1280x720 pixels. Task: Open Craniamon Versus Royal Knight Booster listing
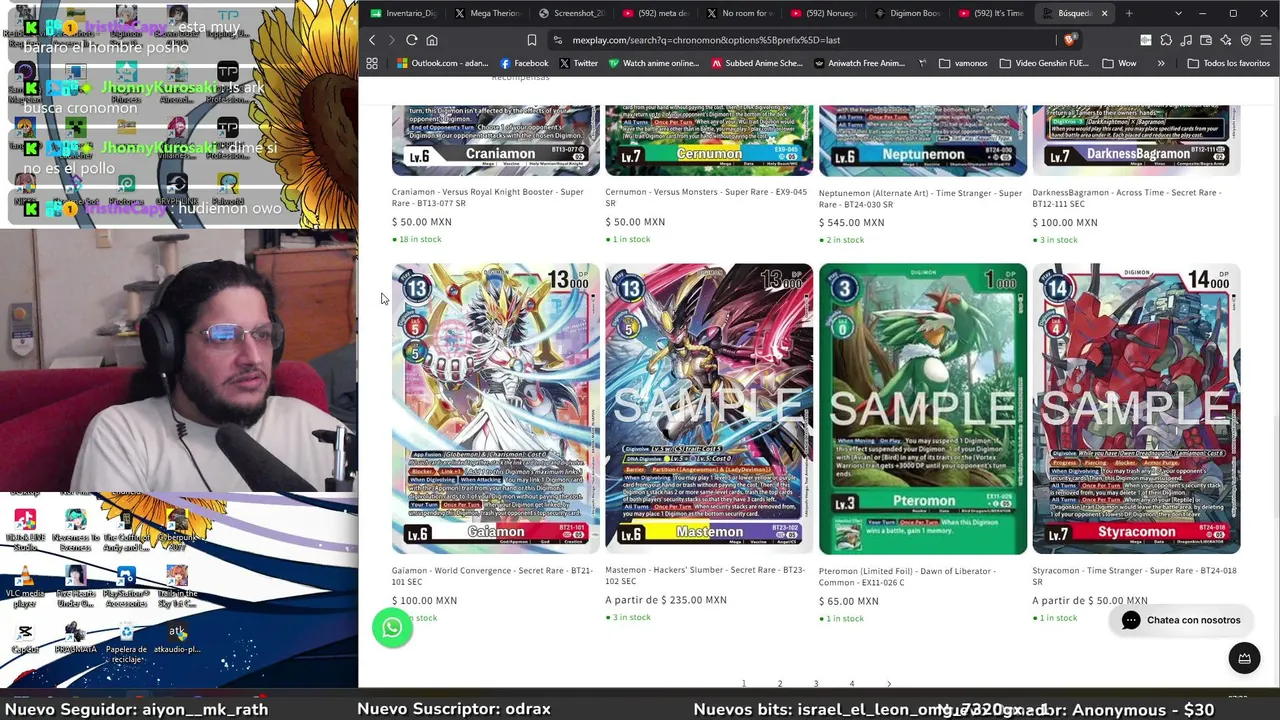488,198
